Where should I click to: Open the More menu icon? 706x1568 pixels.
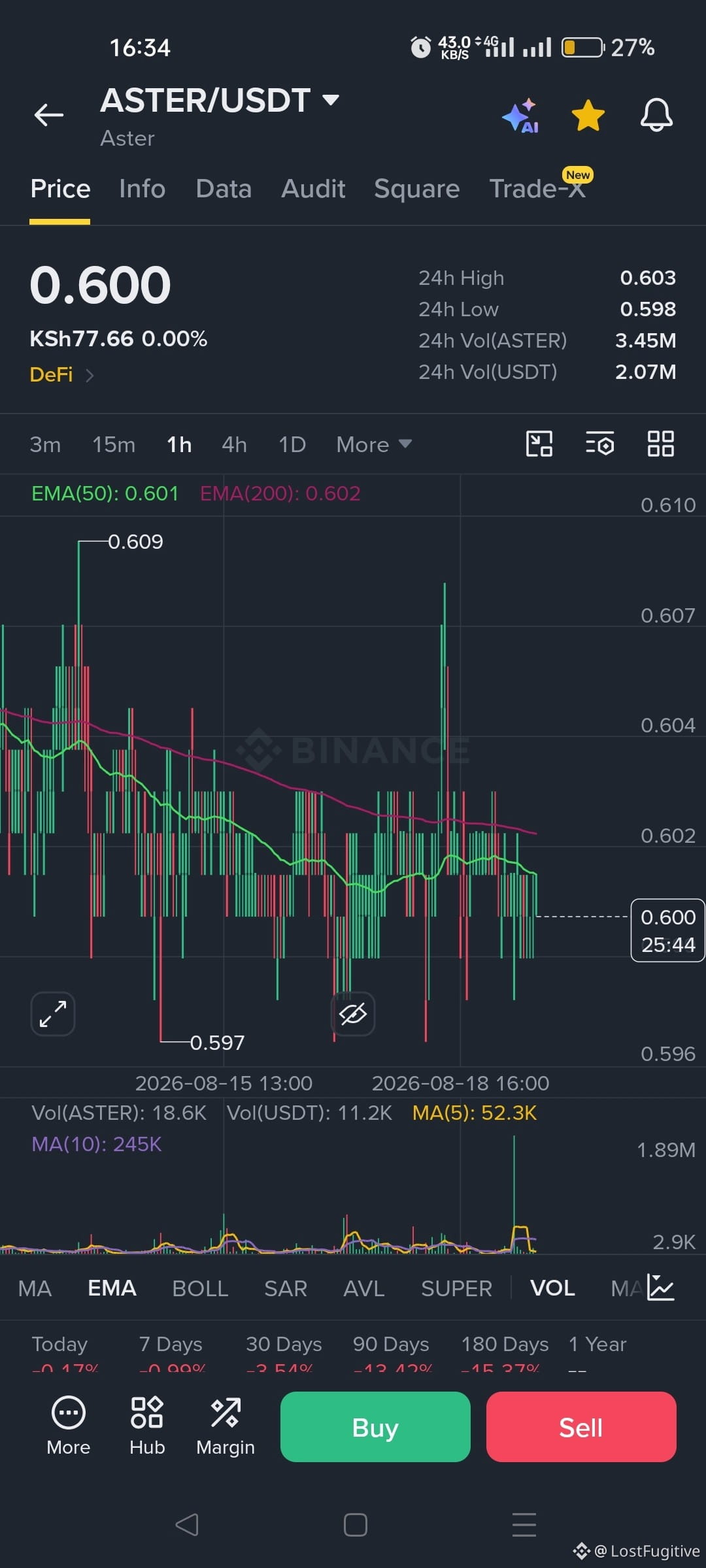click(69, 1426)
